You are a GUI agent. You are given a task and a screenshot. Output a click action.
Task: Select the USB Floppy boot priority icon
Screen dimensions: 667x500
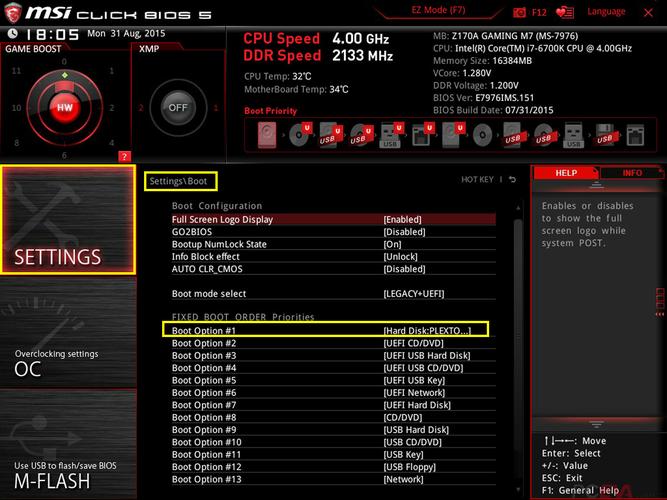[x=605, y=135]
